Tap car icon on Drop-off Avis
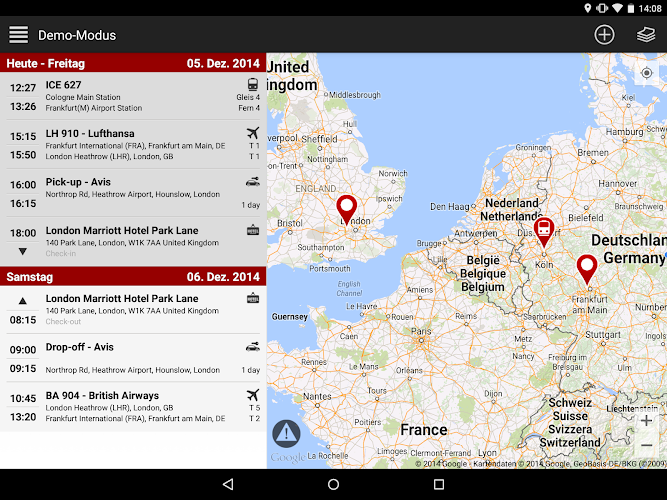Viewport: 667px width, 500px height. [253, 347]
